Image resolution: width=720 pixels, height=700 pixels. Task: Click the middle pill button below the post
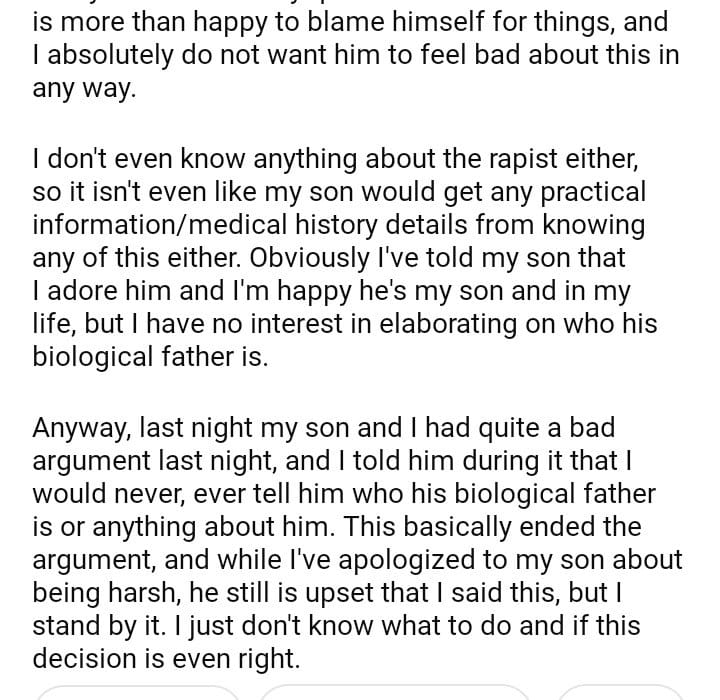pyautogui.click(x=394, y=691)
